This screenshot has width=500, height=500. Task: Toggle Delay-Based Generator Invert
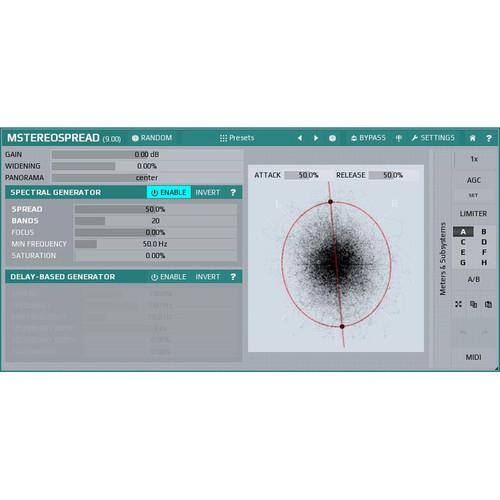click(x=208, y=277)
